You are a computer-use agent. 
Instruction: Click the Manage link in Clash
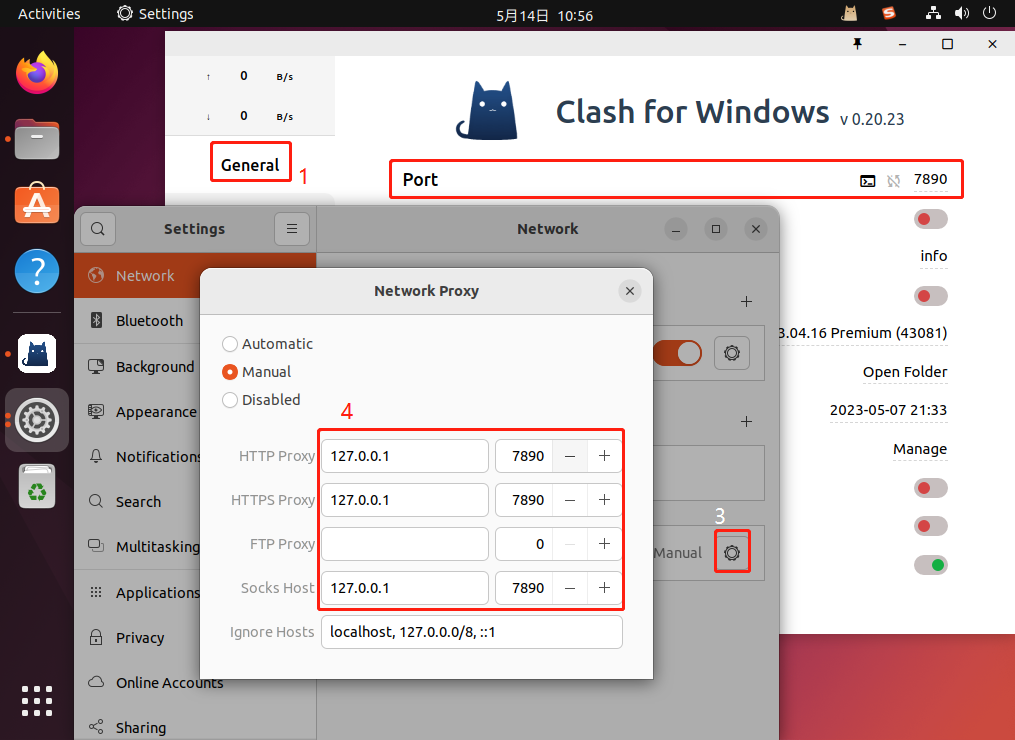[920, 449]
